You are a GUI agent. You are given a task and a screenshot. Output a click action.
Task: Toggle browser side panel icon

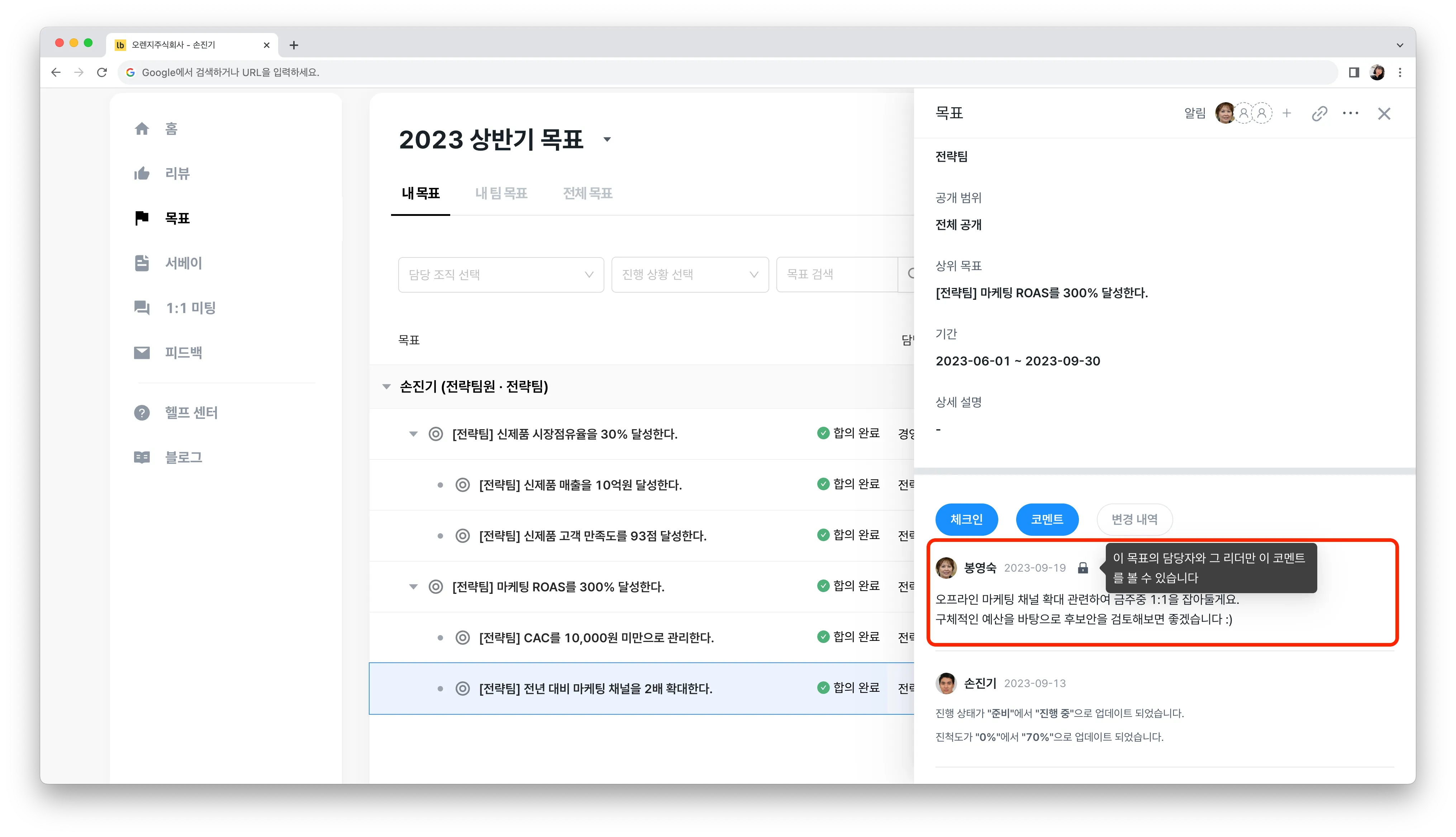[1354, 72]
